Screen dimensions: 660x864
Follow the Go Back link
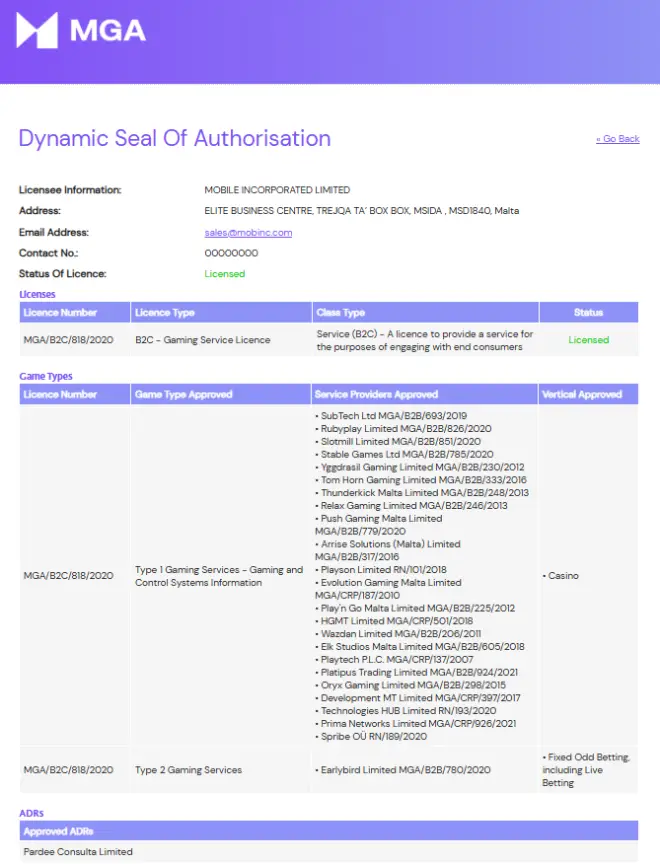click(x=618, y=139)
